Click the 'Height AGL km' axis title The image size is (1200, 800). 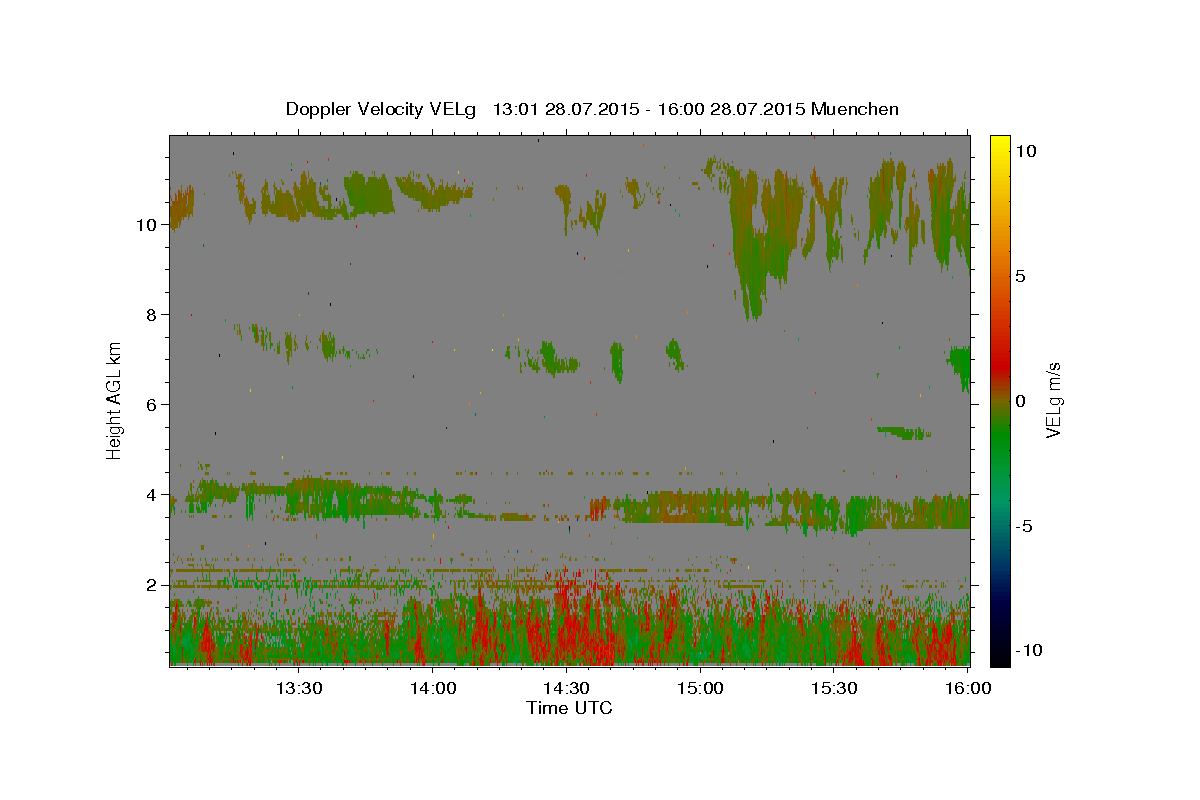tap(115, 400)
